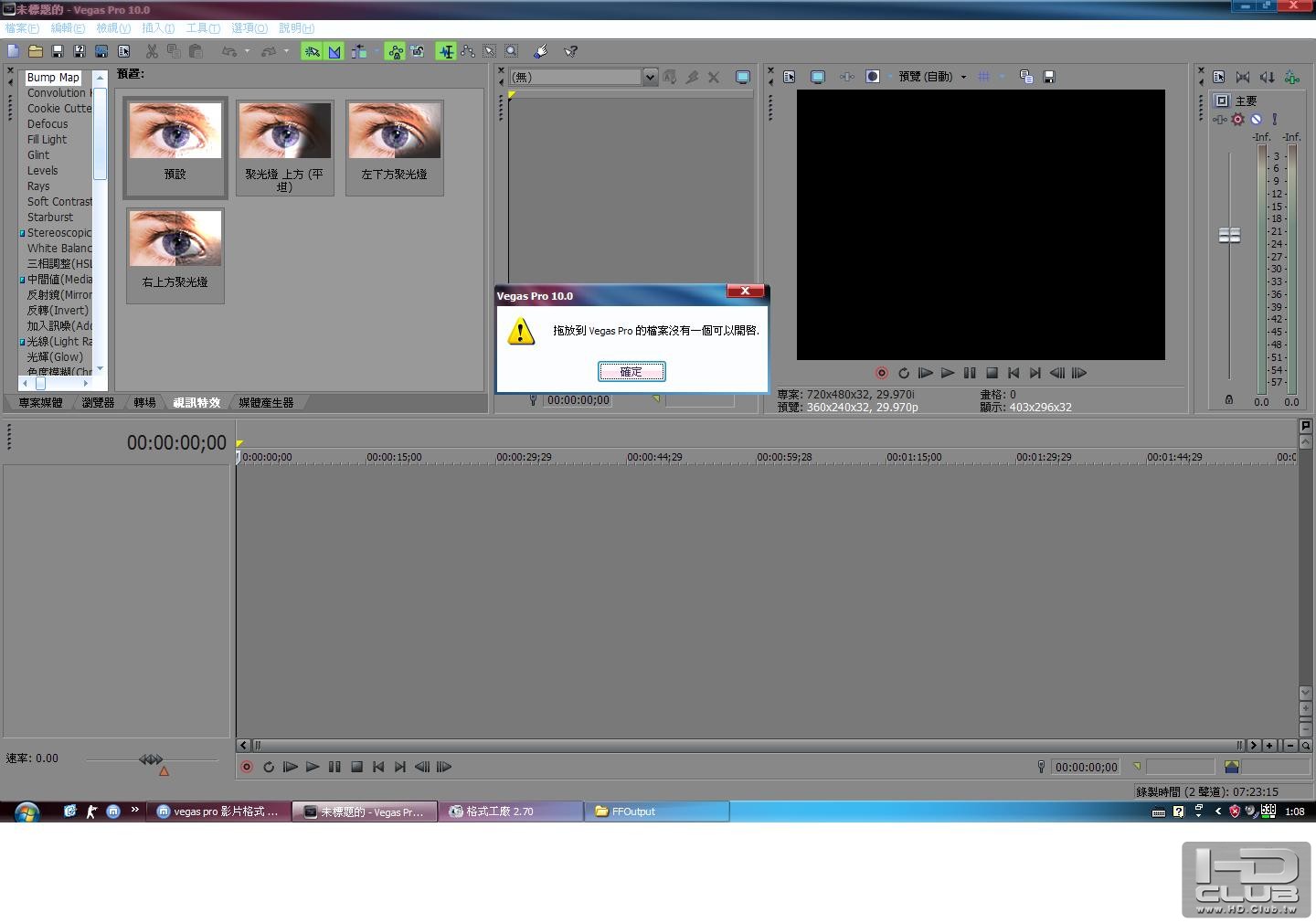Click Record in the timeline transport bar
Screen dimensions: 1316x923
click(x=247, y=767)
